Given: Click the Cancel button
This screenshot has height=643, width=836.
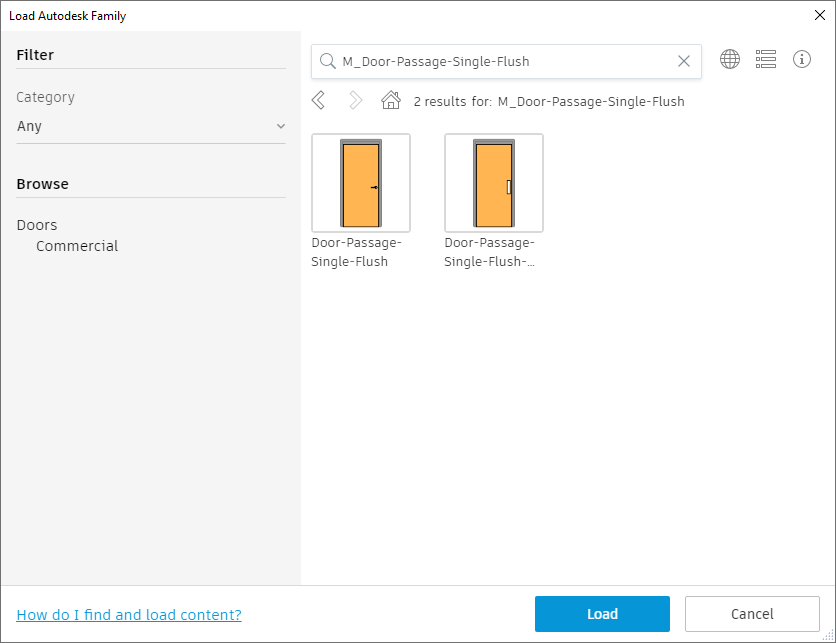Looking at the screenshot, I should pos(752,614).
